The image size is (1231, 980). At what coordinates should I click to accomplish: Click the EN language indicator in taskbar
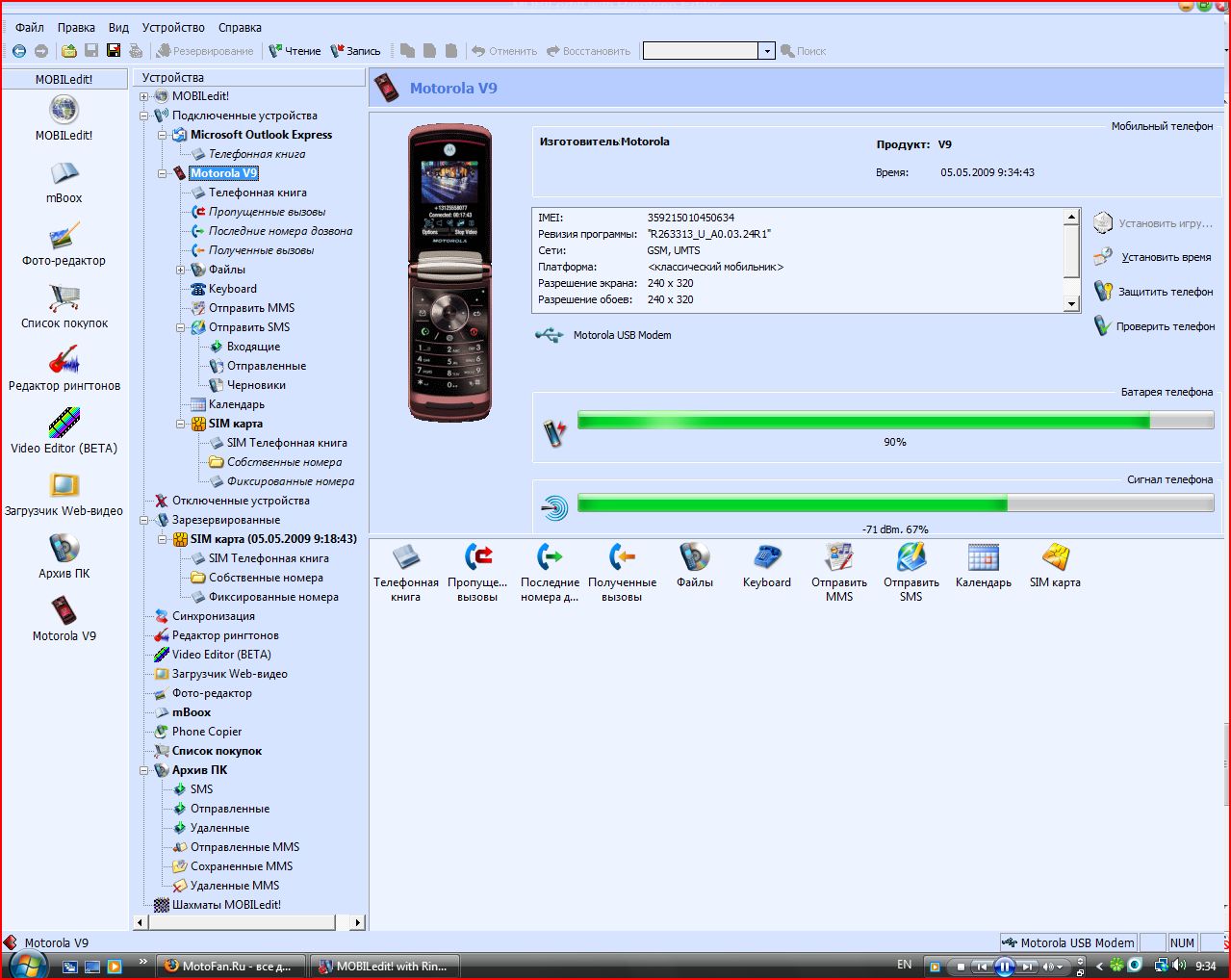904,965
